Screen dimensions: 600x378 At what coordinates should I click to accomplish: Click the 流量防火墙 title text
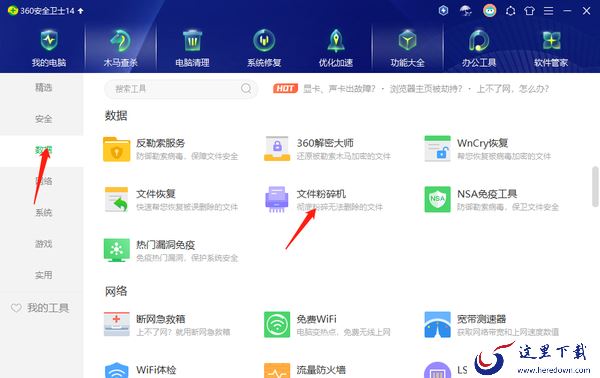tap(321, 370)
